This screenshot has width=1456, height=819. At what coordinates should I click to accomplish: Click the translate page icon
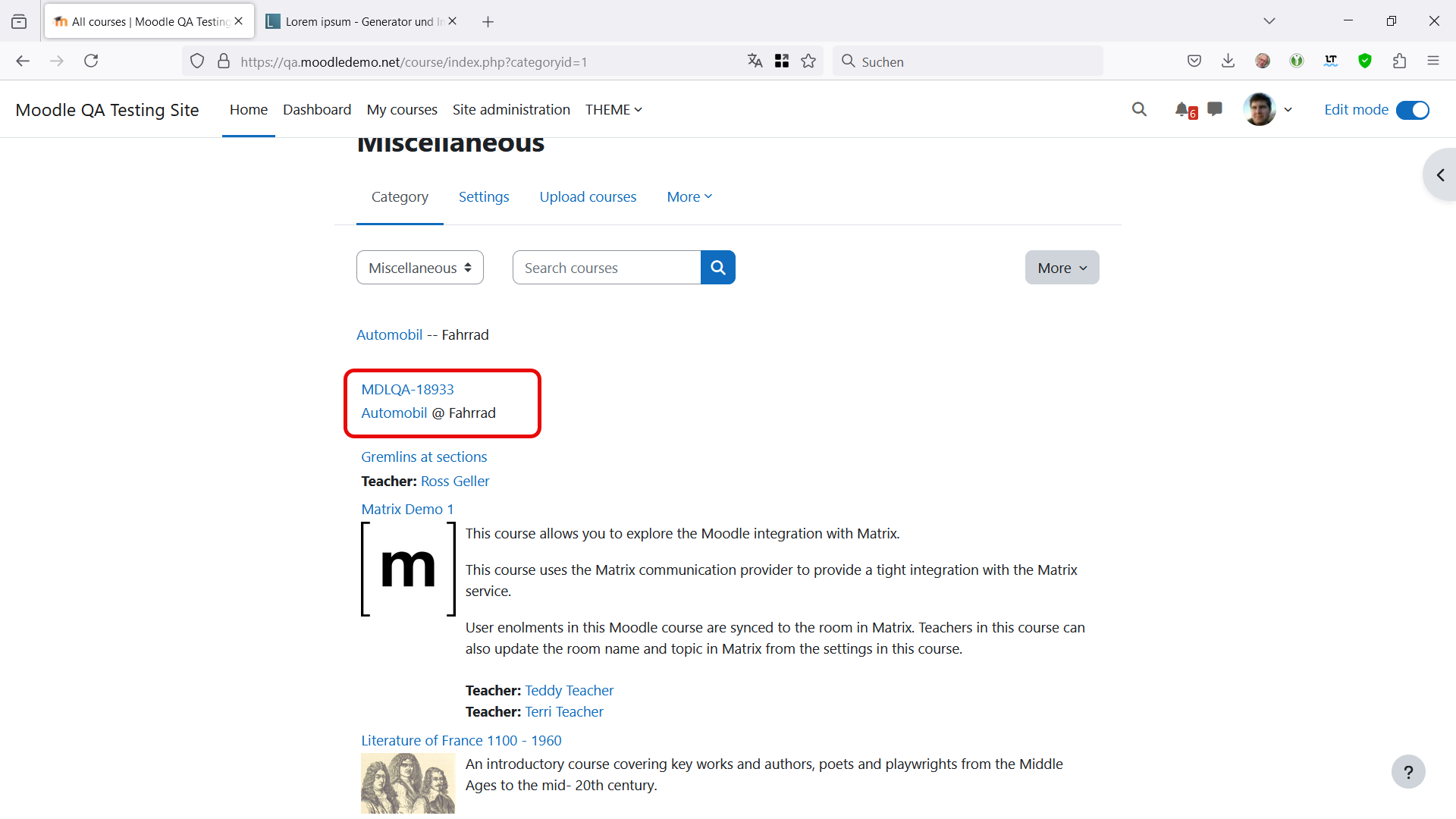(x=755, y=61)
